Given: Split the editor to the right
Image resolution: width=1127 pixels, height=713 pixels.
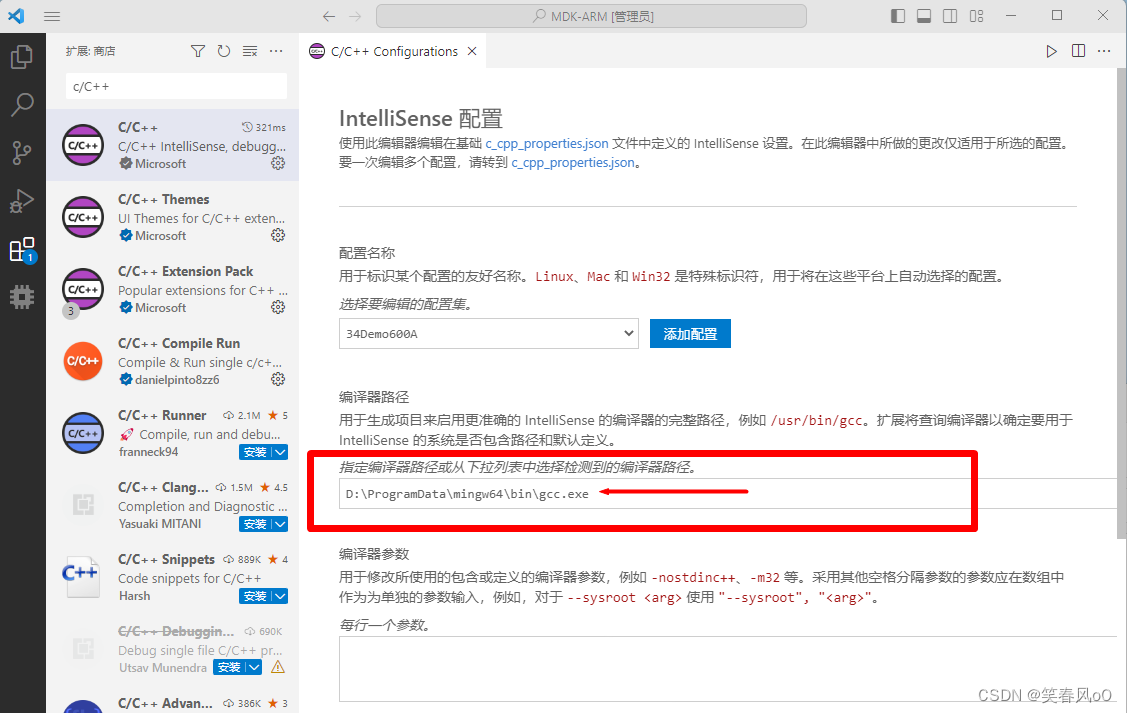Looking at the screenshot, I should click(1078, 51).
